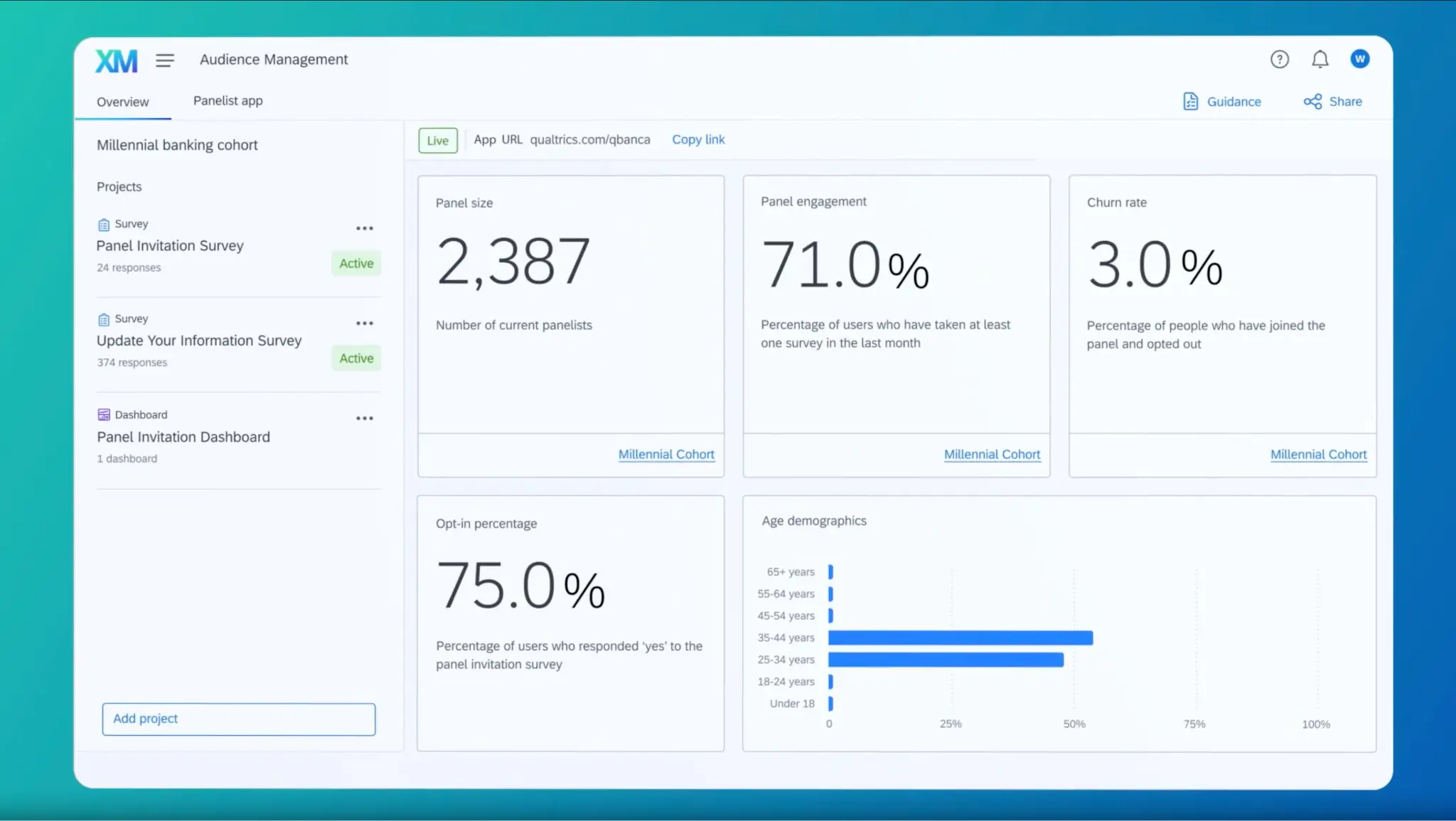Click the Active badge for Panel Invitation Survey
The width and height of the screenshot is (1456, 821).
356,264
